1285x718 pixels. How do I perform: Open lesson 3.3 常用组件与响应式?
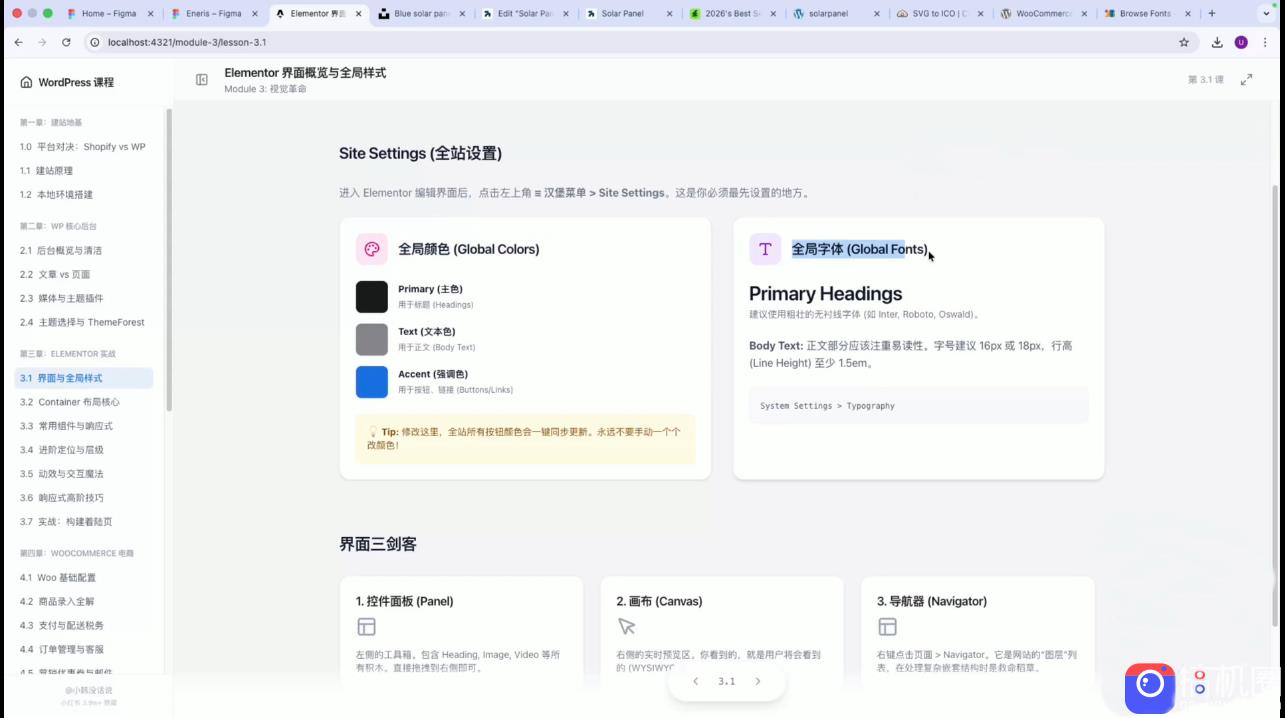point(84,426)
